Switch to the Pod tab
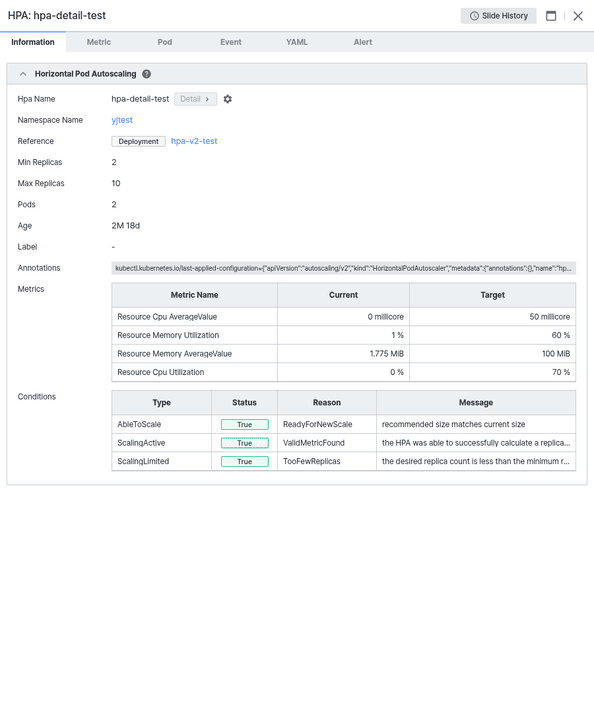The width and height of the screenshot is (594, 713). pyautogui.click(x=165, y=42)
